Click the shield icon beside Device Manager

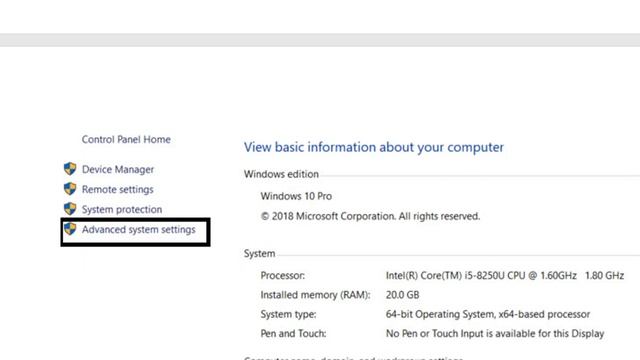click(70, 169)
